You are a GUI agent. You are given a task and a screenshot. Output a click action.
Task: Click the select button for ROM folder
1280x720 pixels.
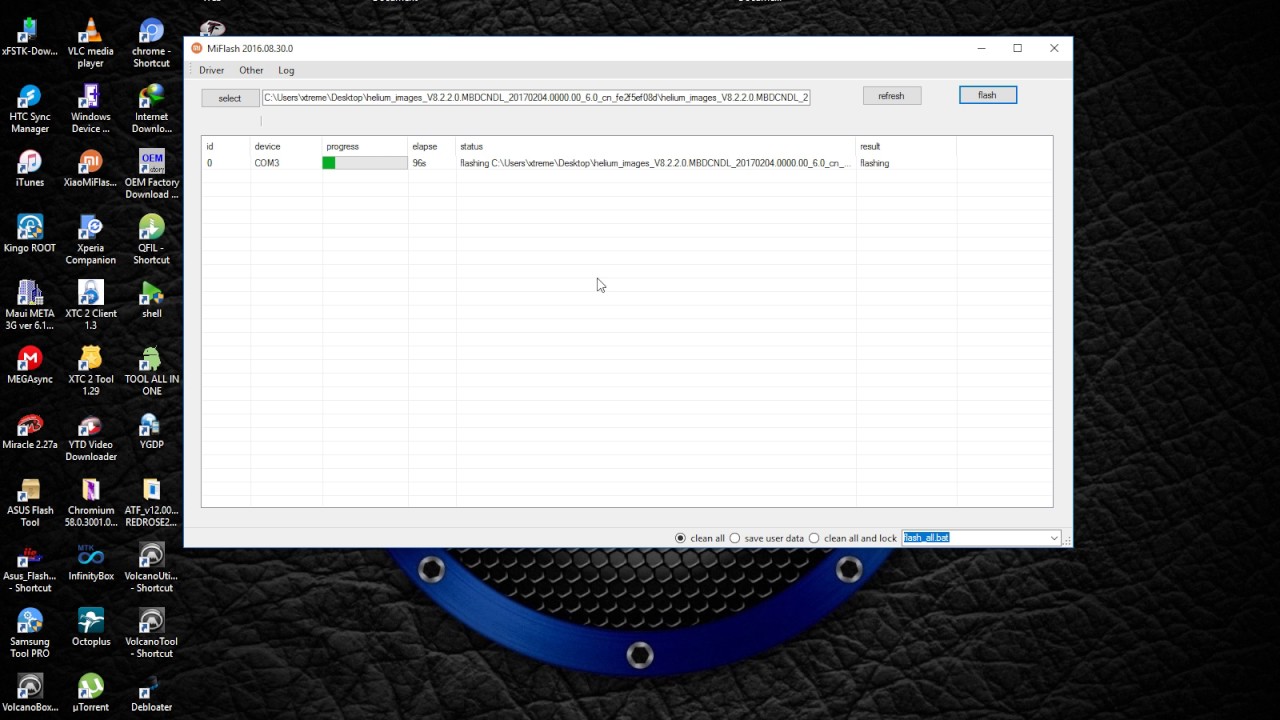pyautogui.click(x=229, y=98)
